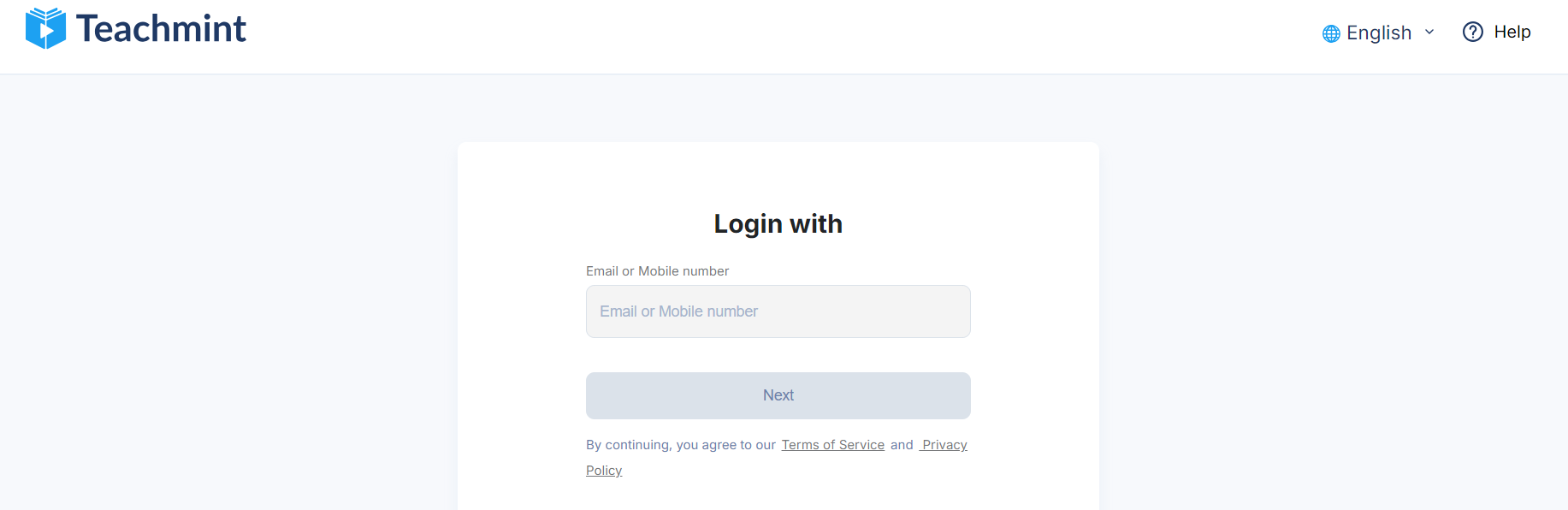Click empty space in the top header bar

770,34
